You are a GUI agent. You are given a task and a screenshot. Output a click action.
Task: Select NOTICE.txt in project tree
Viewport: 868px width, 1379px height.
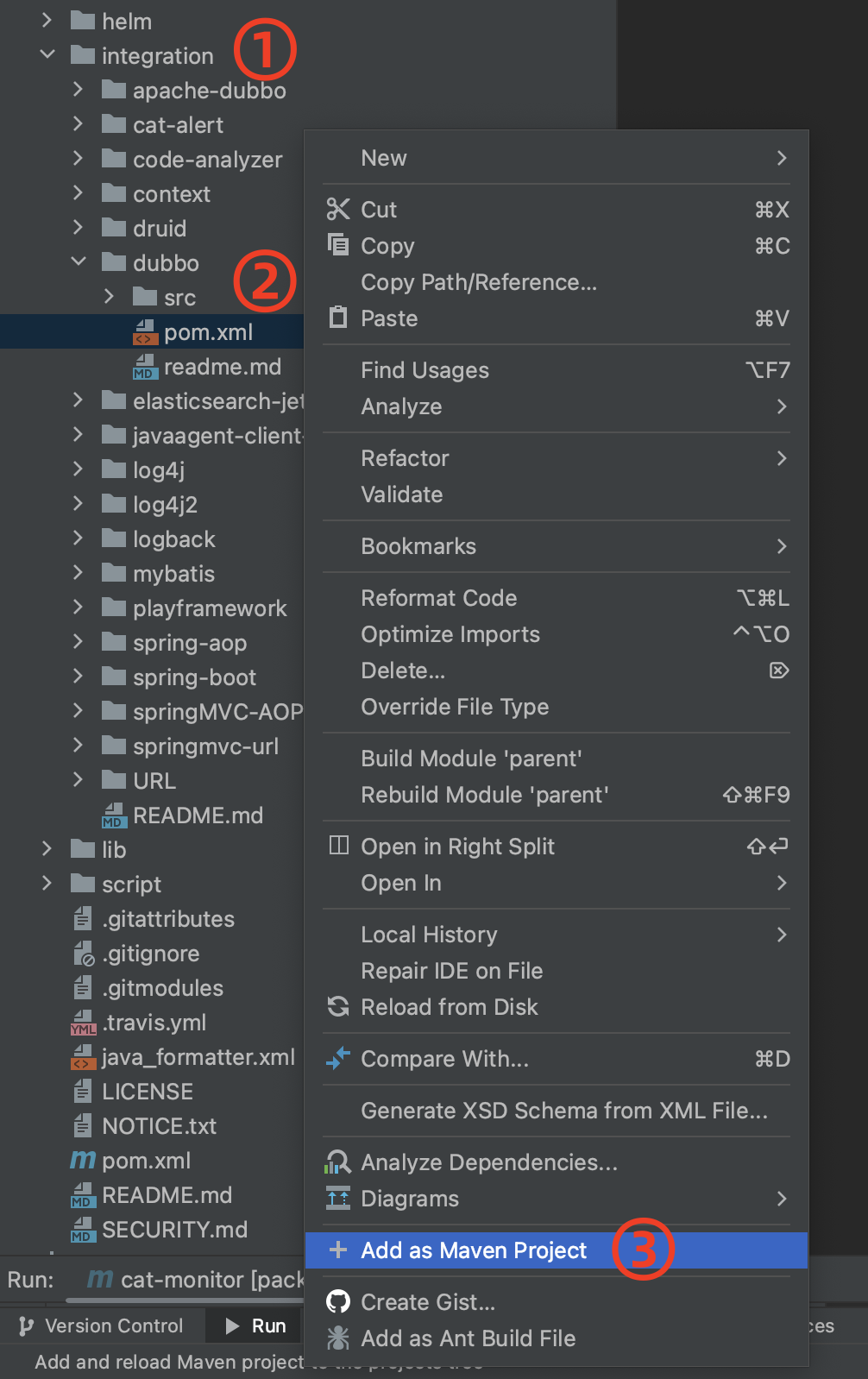159,1126
